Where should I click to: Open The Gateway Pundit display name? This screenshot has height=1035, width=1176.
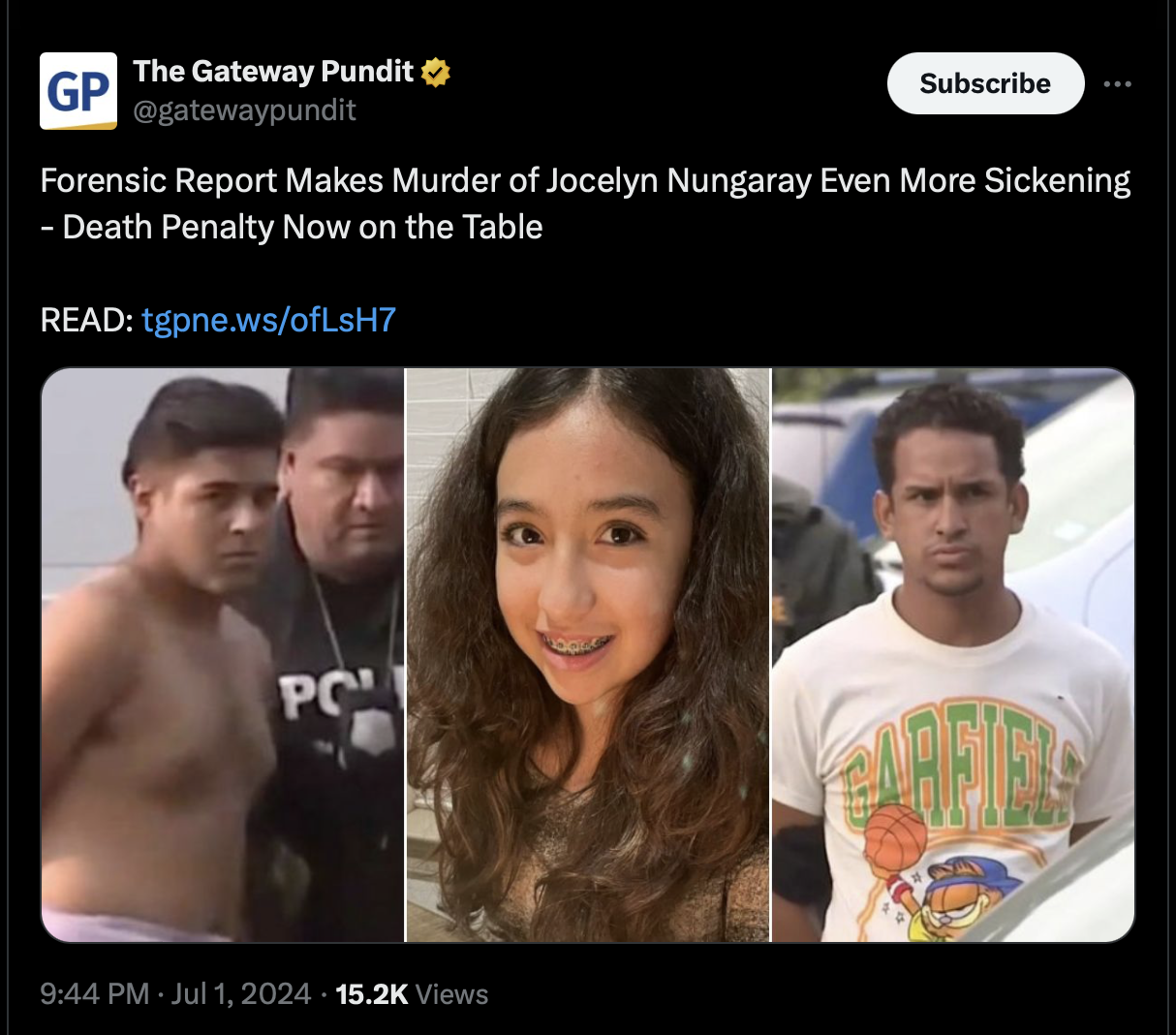[x=274, y=72]
